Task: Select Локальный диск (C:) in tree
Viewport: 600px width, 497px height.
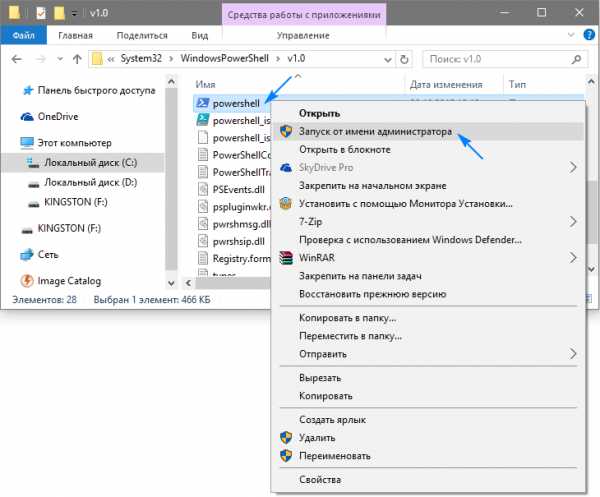Action: 91,163
